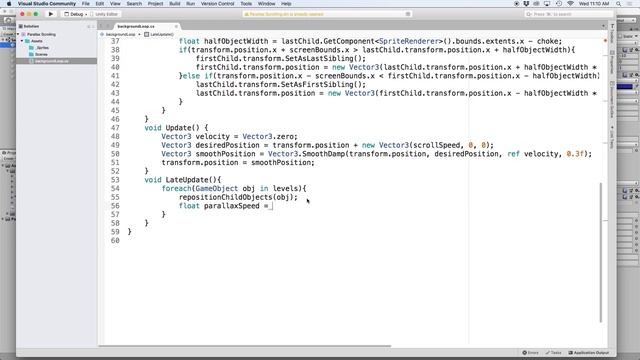
Task: Click the blue color swatch in Unity inspector
Action: pyautogui.click(x=625, y=87)
